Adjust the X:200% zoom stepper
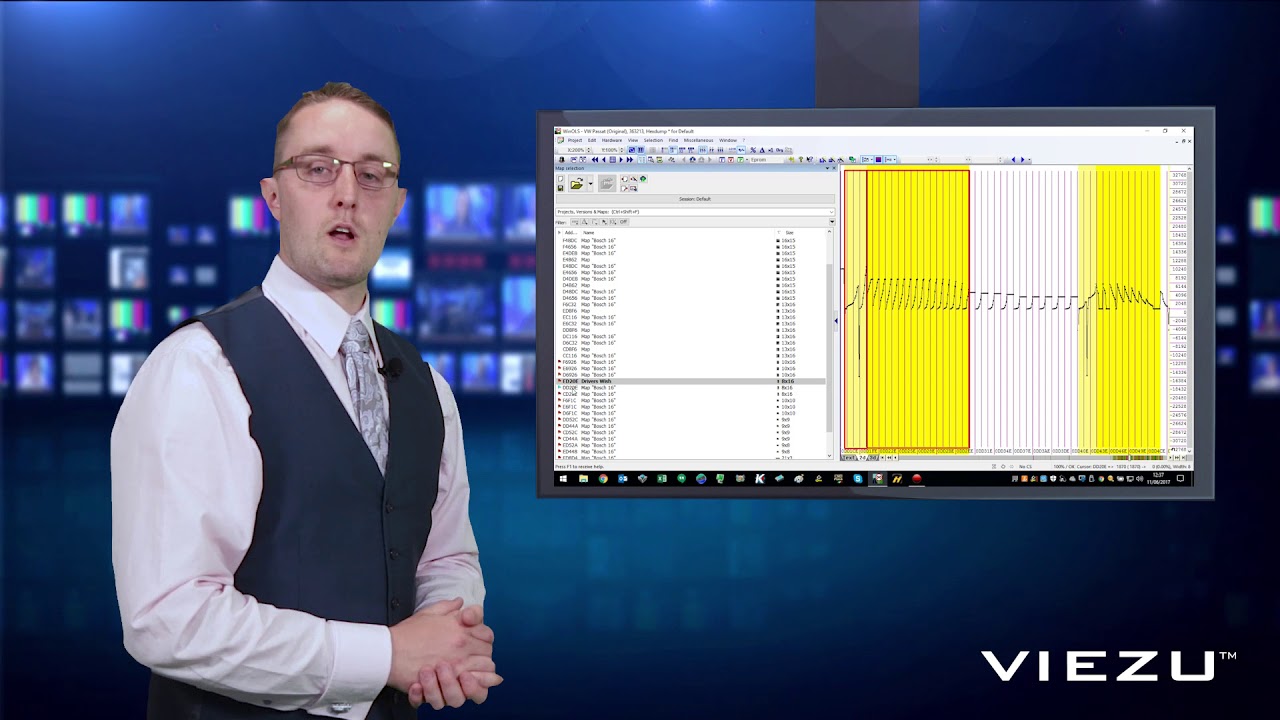Image resolution: width=1280 pixels, height=720 pixels. point(589,150)
